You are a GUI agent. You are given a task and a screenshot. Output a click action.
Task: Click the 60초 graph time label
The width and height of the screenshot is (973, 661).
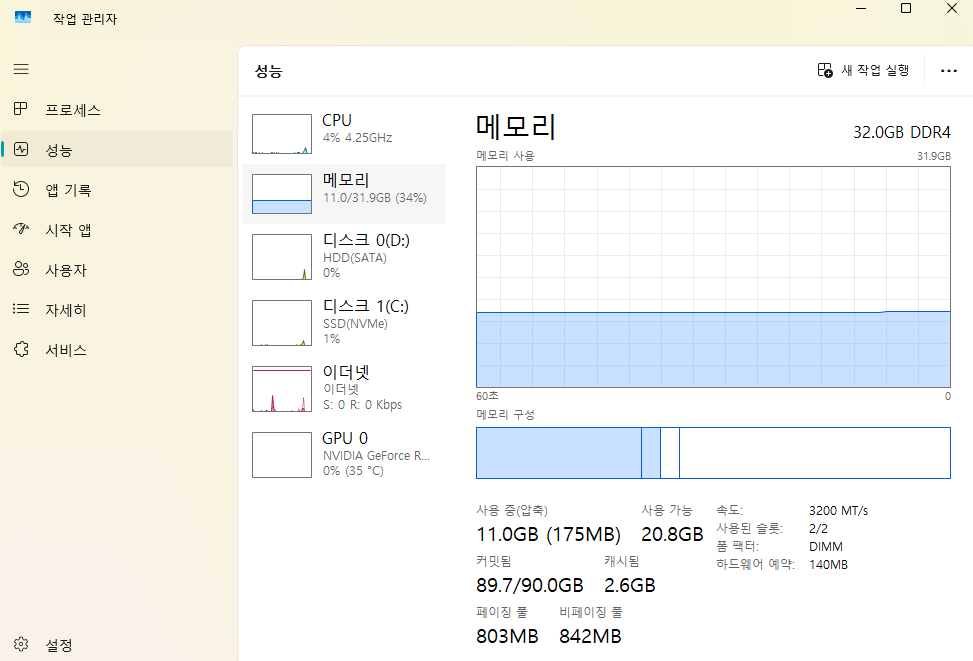(487, 396)
